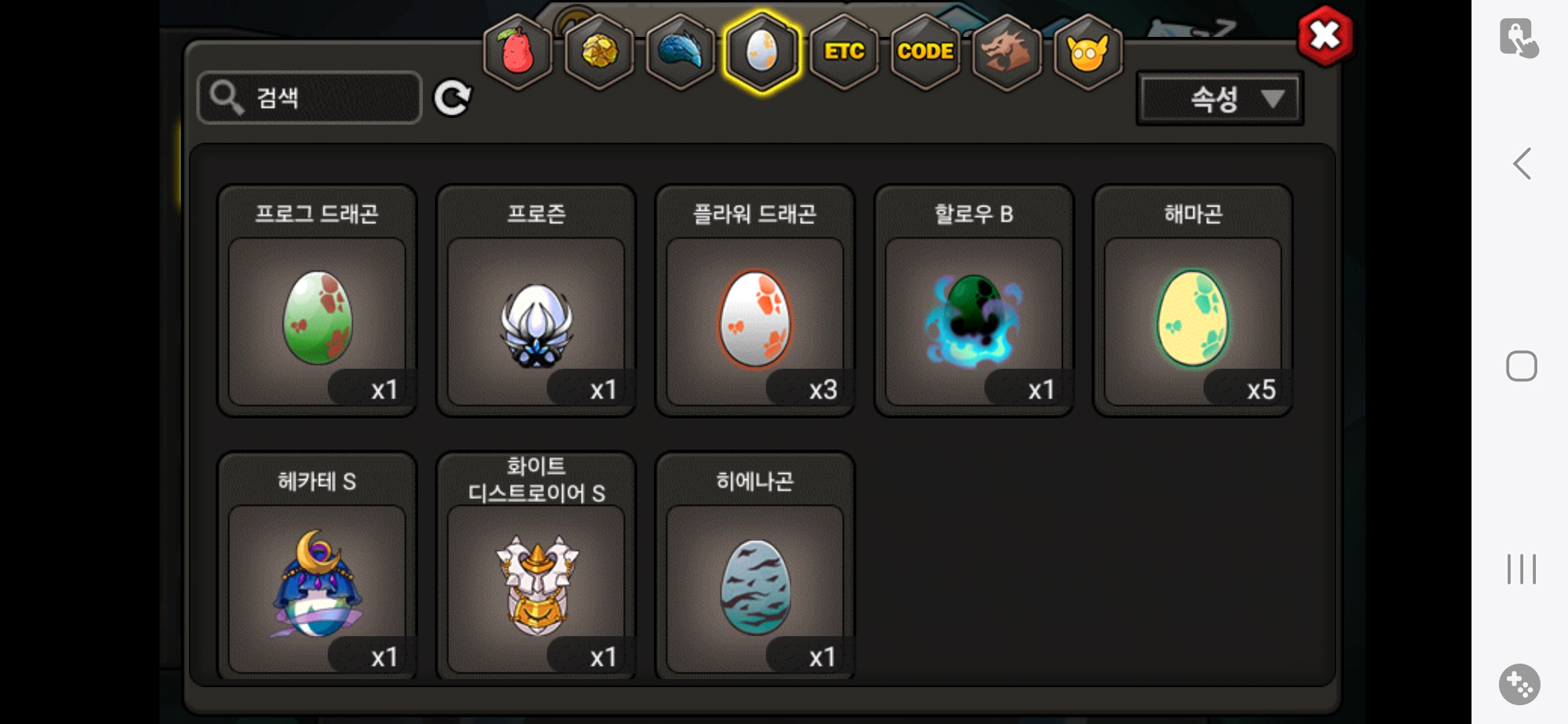Open the brown dragon head category tab
The image size is (1568, 724).
(1006, 52)
